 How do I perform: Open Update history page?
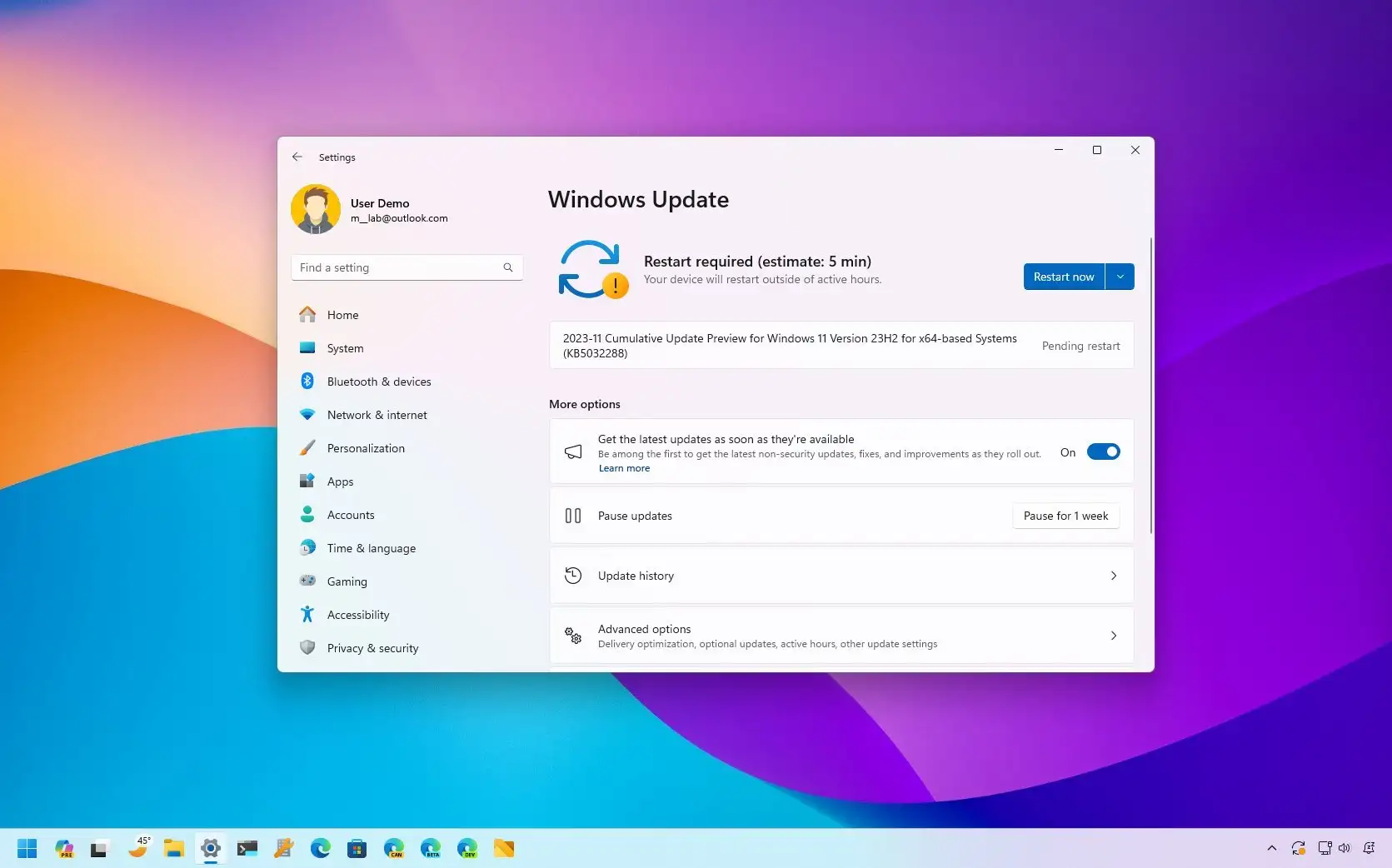[841, 576]
